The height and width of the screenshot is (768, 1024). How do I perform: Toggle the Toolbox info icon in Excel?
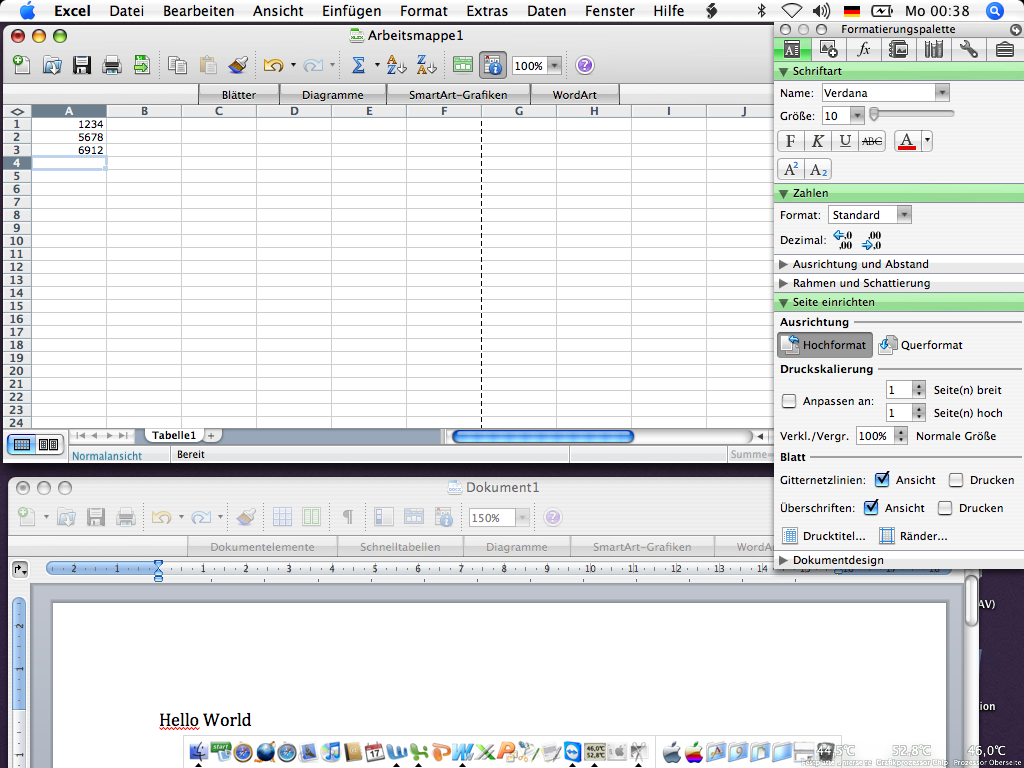click(x=493, y=65)
